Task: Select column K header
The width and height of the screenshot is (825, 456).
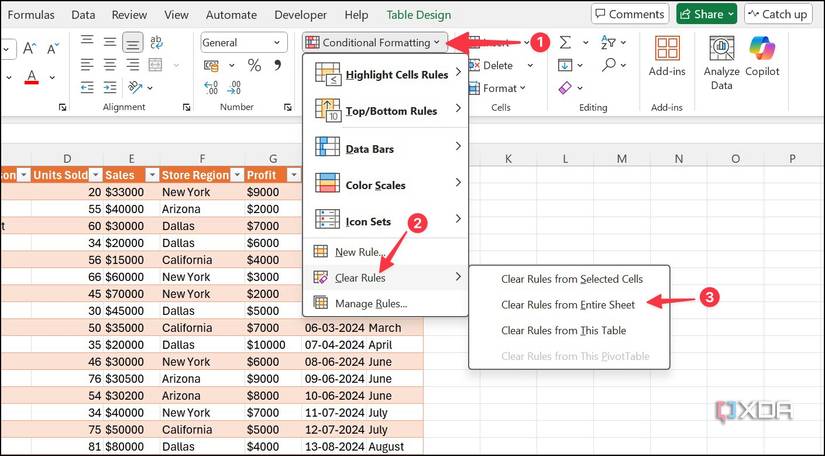Action: point(508,159)
